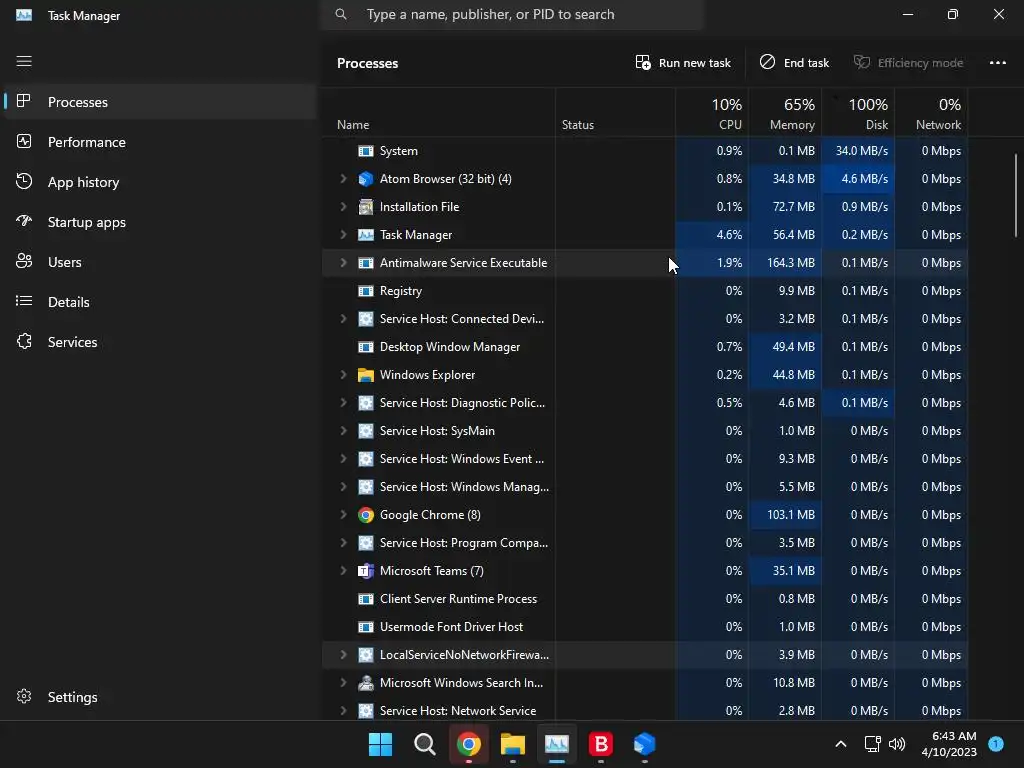The width and height of the screenshot is (1024, 768).
Task: Open the Startup apps page
Action: coord(159,221)
